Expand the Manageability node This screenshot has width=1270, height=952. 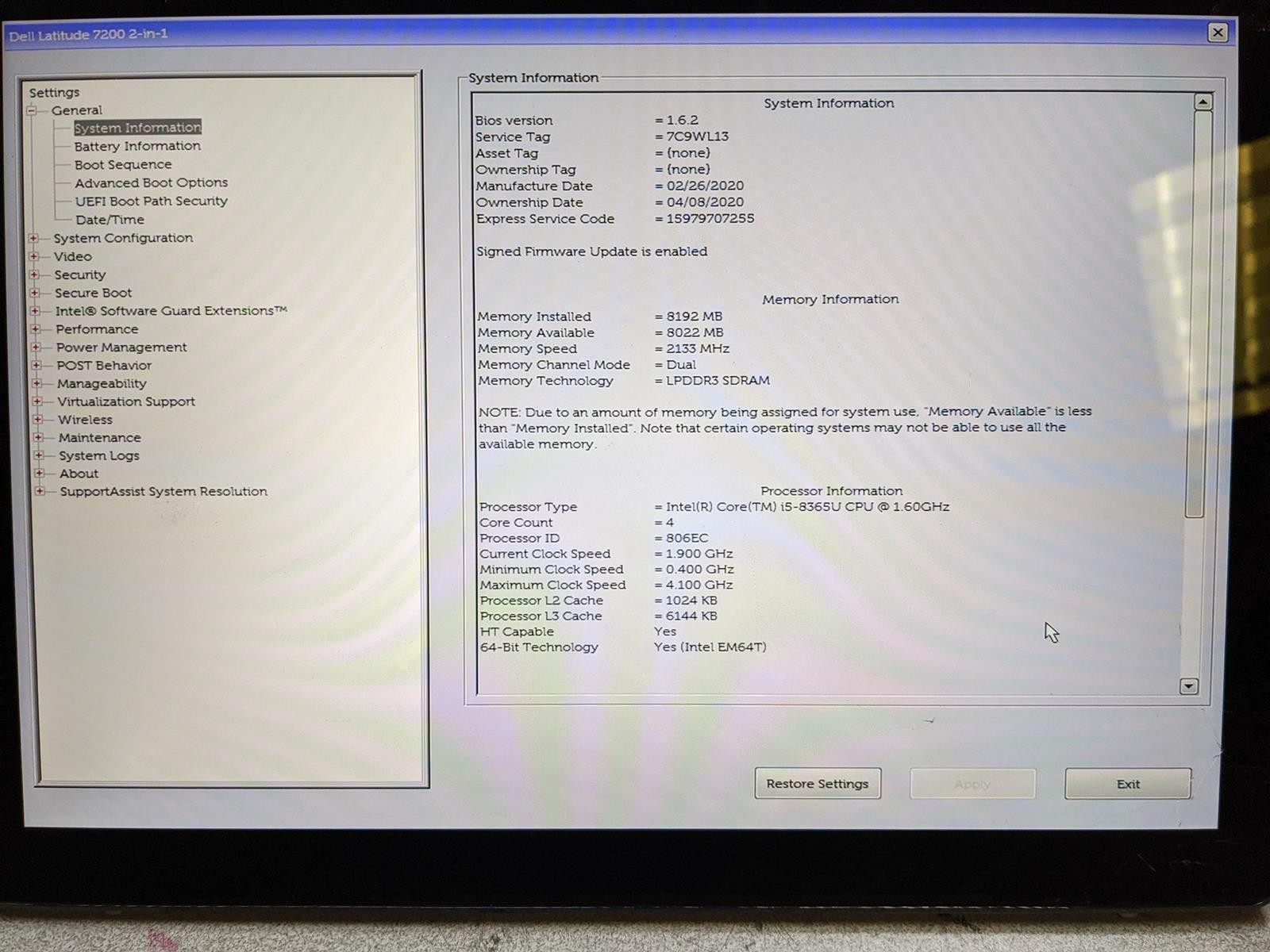tap(37, 383)
